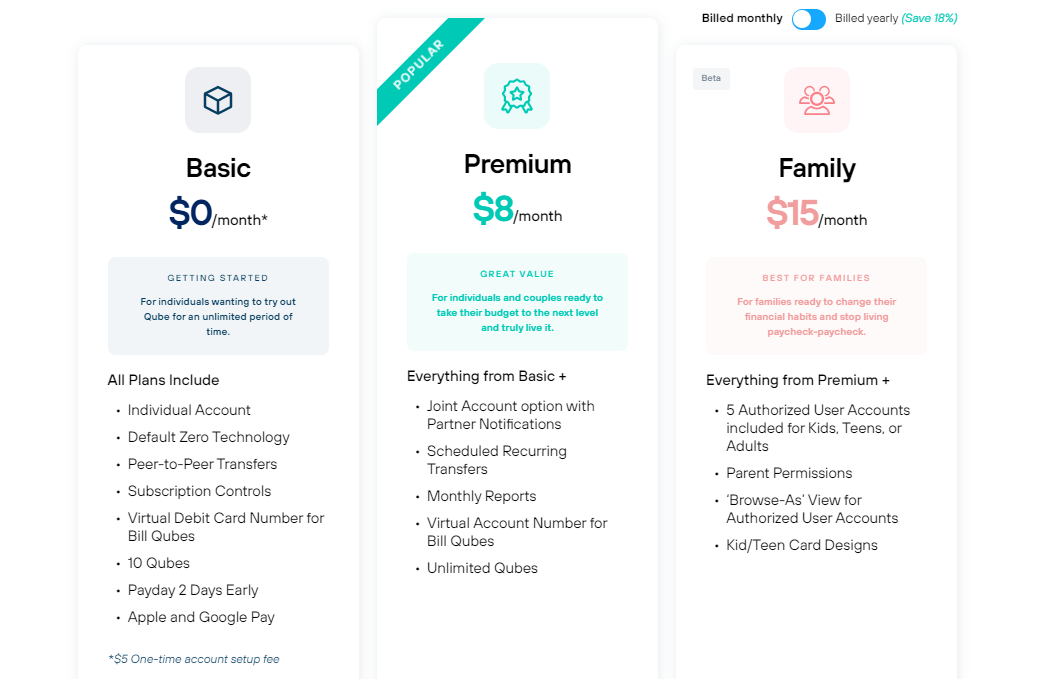Toggle the monthly/yearly billing switch
1057x679 pixels.
[x=808, y=19]
